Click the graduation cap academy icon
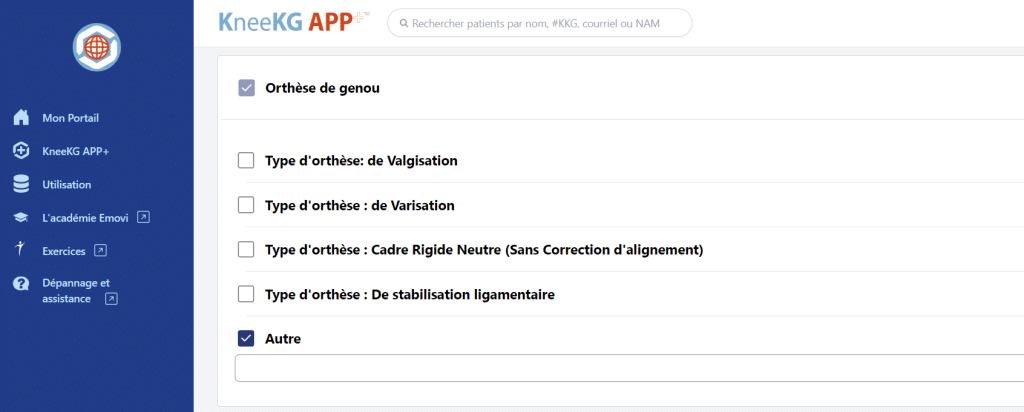The width and height of the screenshot is (1024, 412). coord(20,217)
